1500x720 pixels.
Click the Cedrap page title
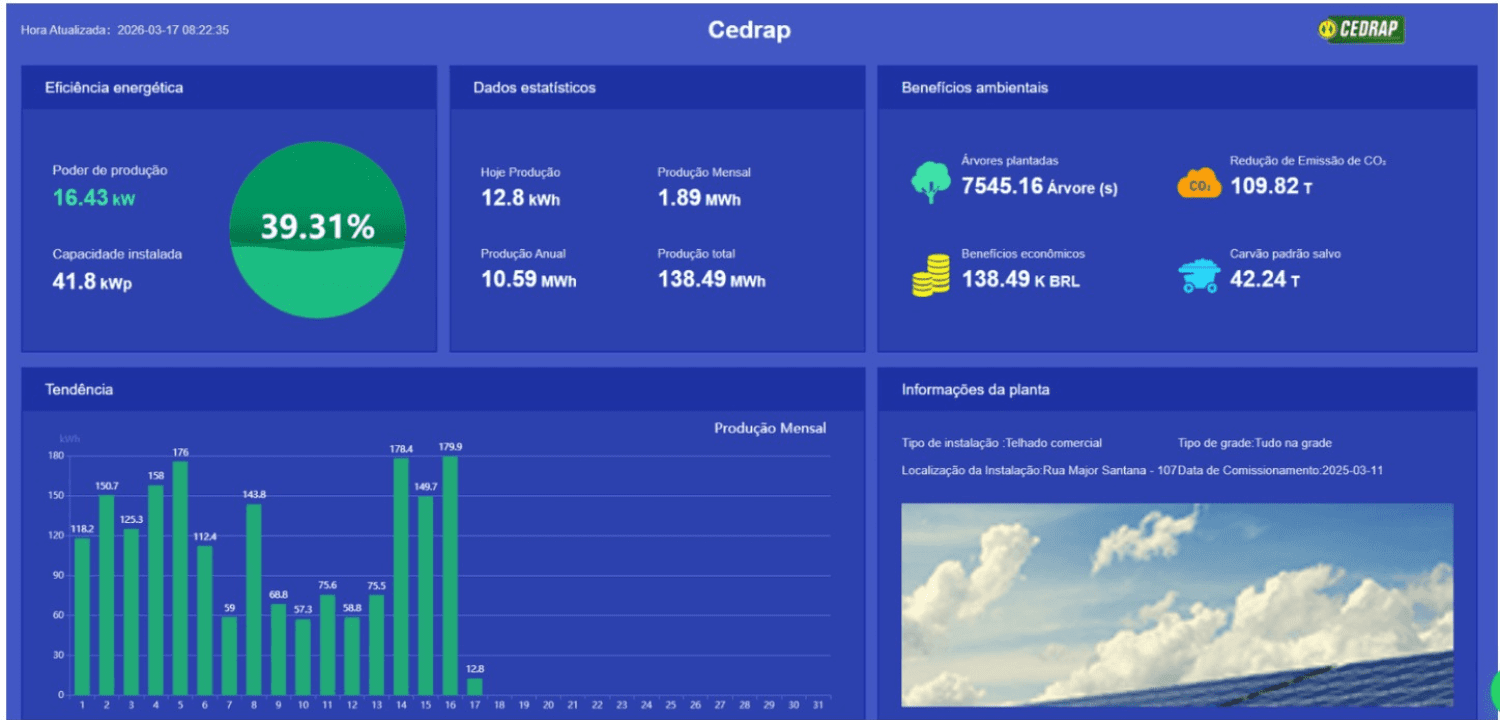pos(749,30)
